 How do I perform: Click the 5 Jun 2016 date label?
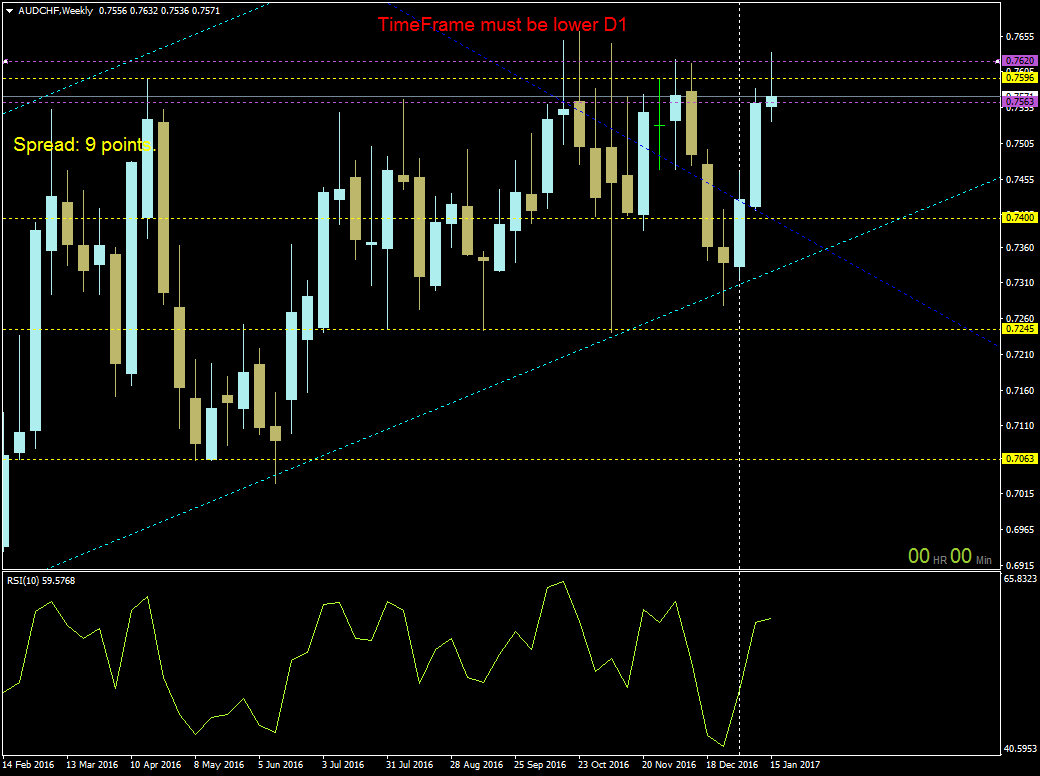click(283, 765)
